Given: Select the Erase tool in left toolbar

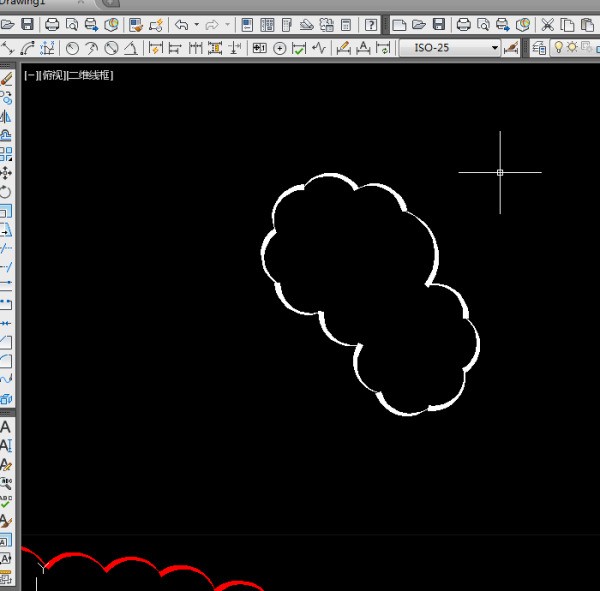Looking at the screenshot, I should point(6,78).
